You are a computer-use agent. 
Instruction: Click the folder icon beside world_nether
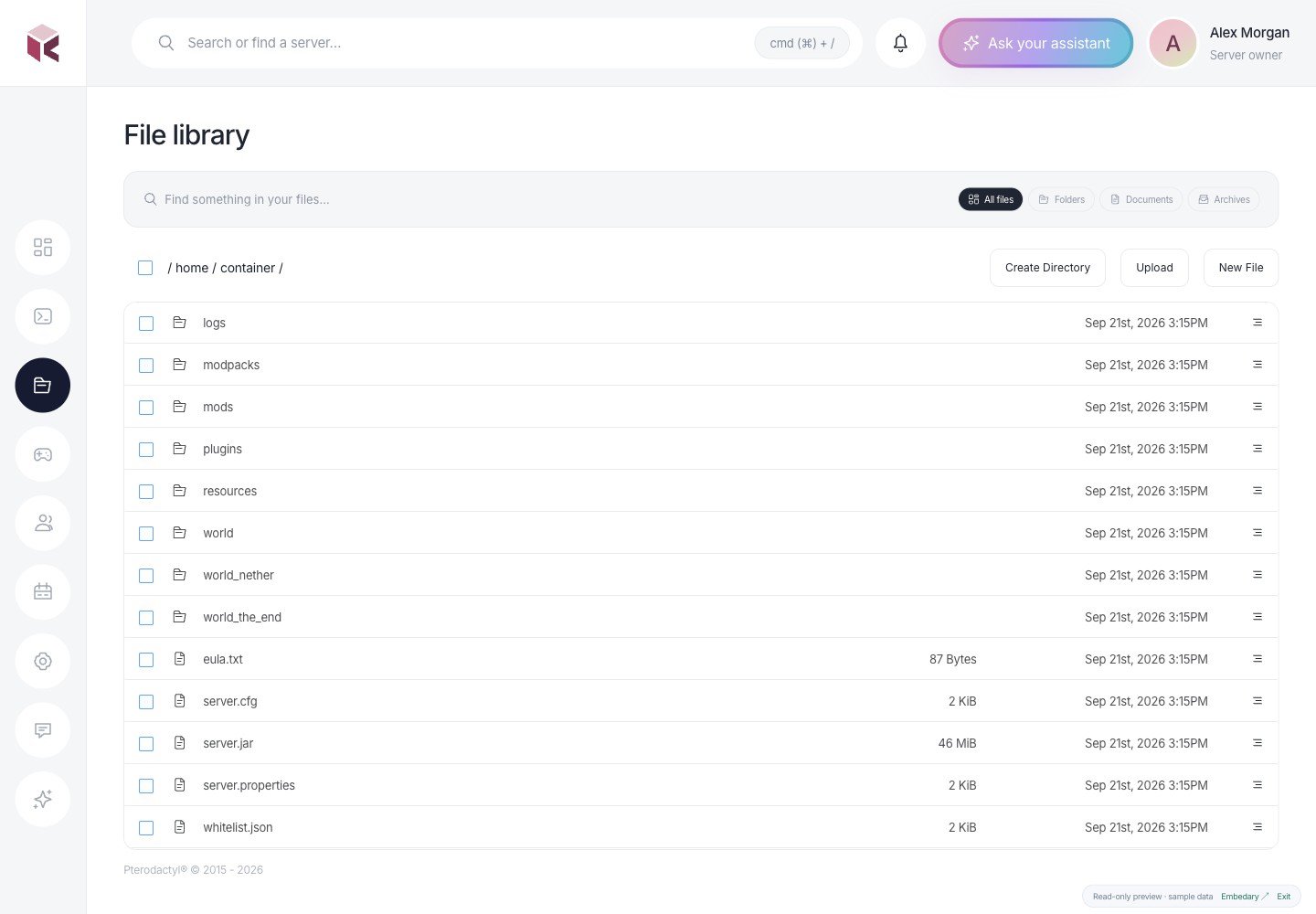pyautogui.click(x=180, y=575)
